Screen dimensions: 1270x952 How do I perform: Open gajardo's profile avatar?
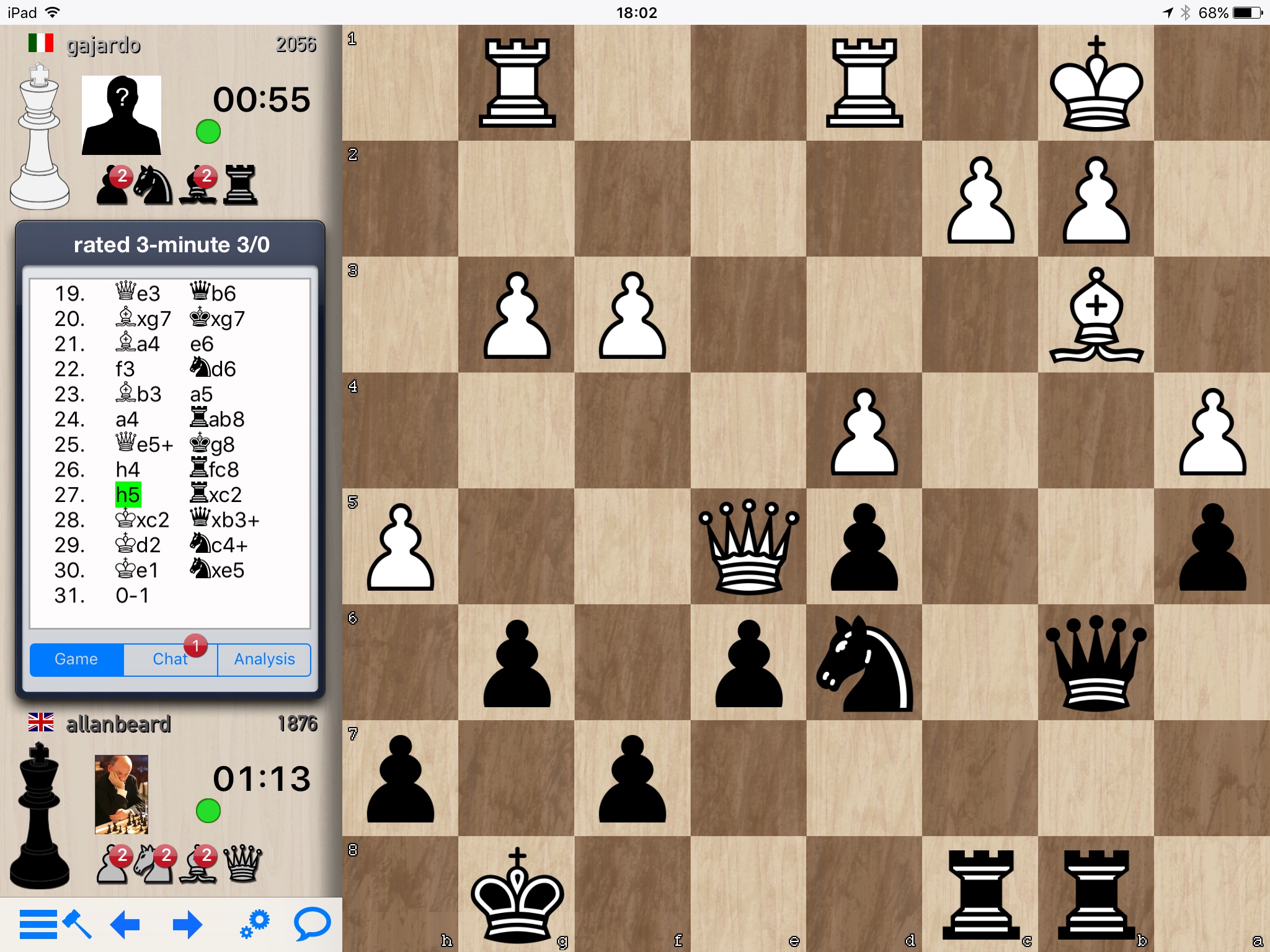122,115
